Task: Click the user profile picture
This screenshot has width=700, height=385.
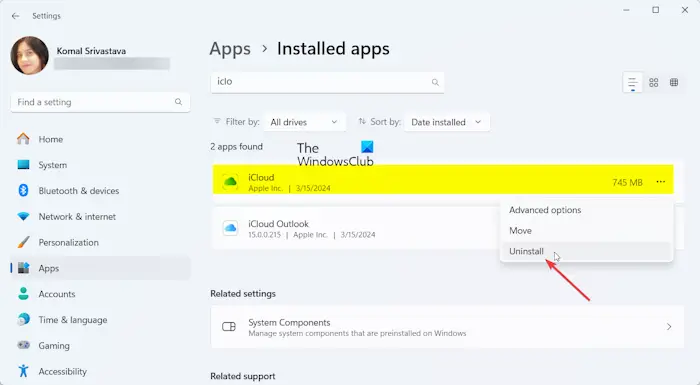Action: pos(29,55)
